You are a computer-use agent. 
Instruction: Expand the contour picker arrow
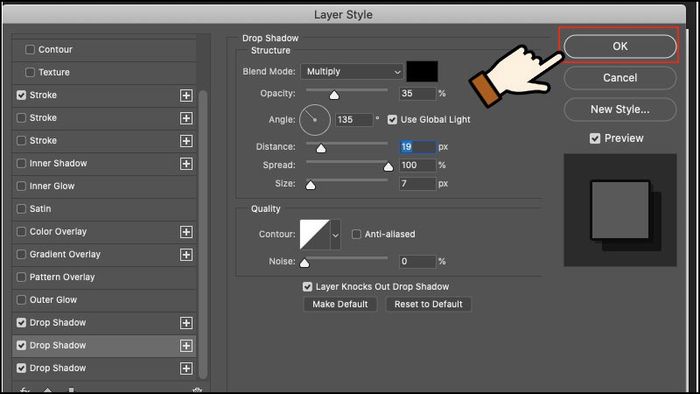pyautogui.click(x=335, y=234)
